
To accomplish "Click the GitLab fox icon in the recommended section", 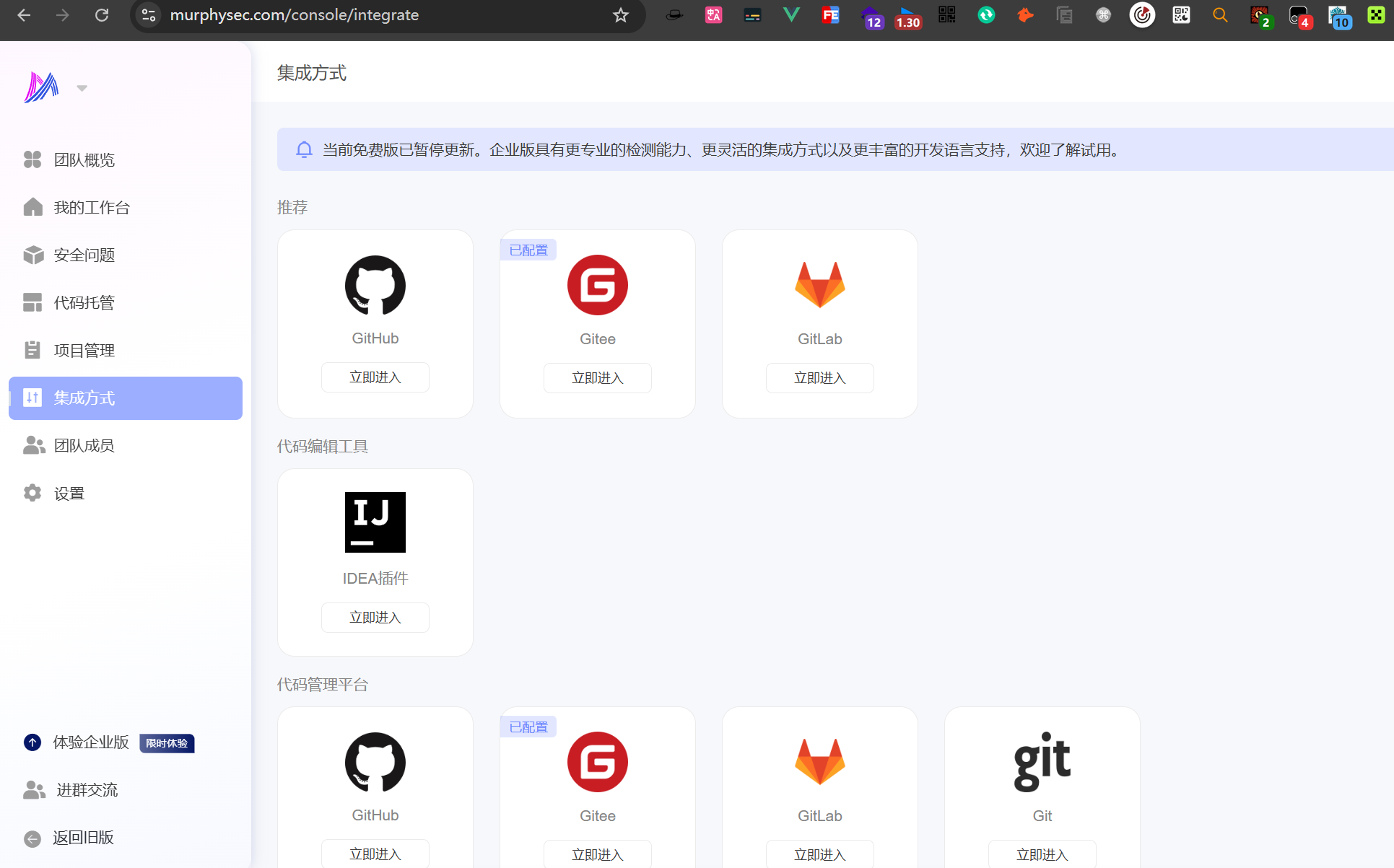I will pyautogui.click(x=819, y=285).
